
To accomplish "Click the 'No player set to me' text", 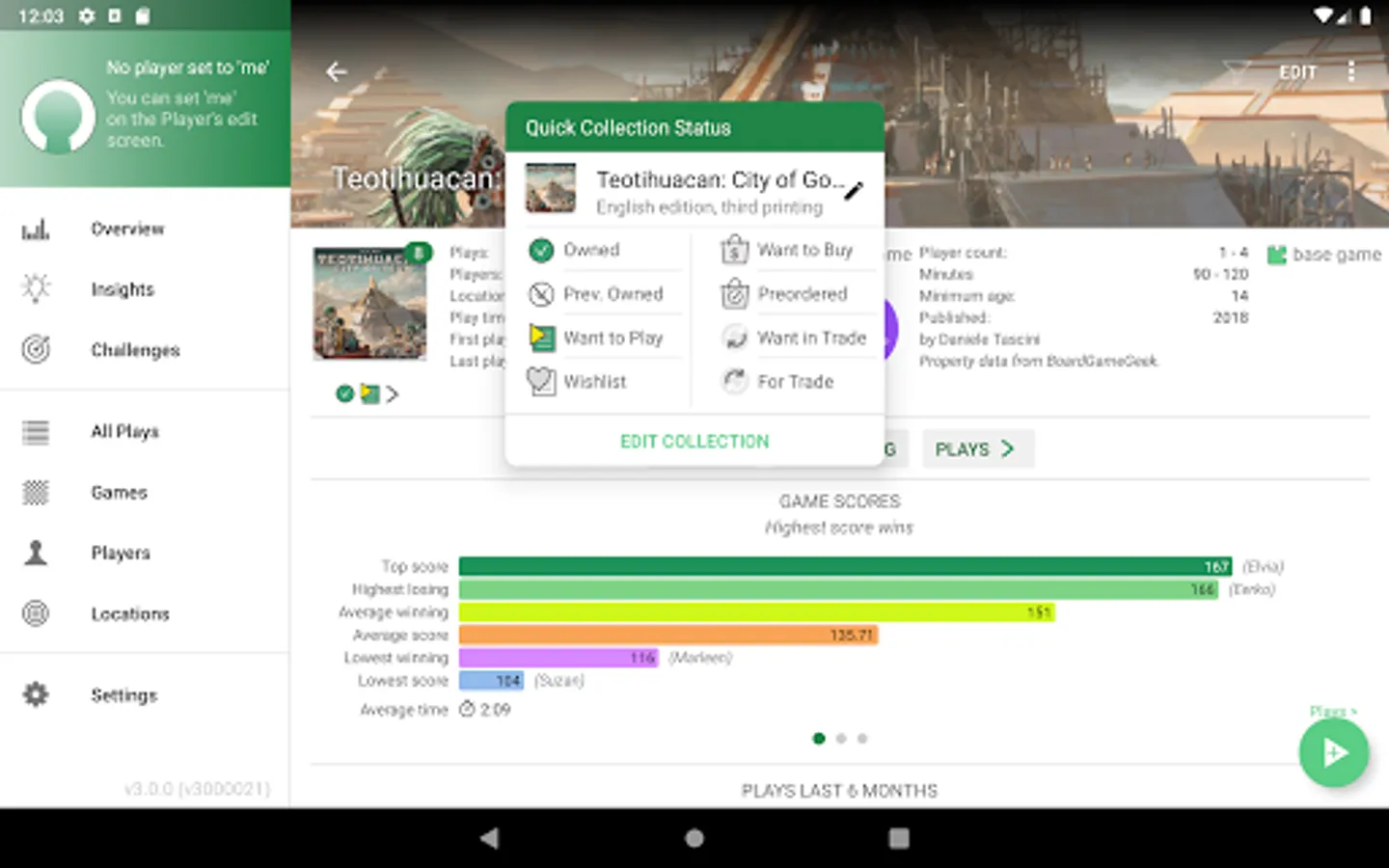I will point(188,68).
